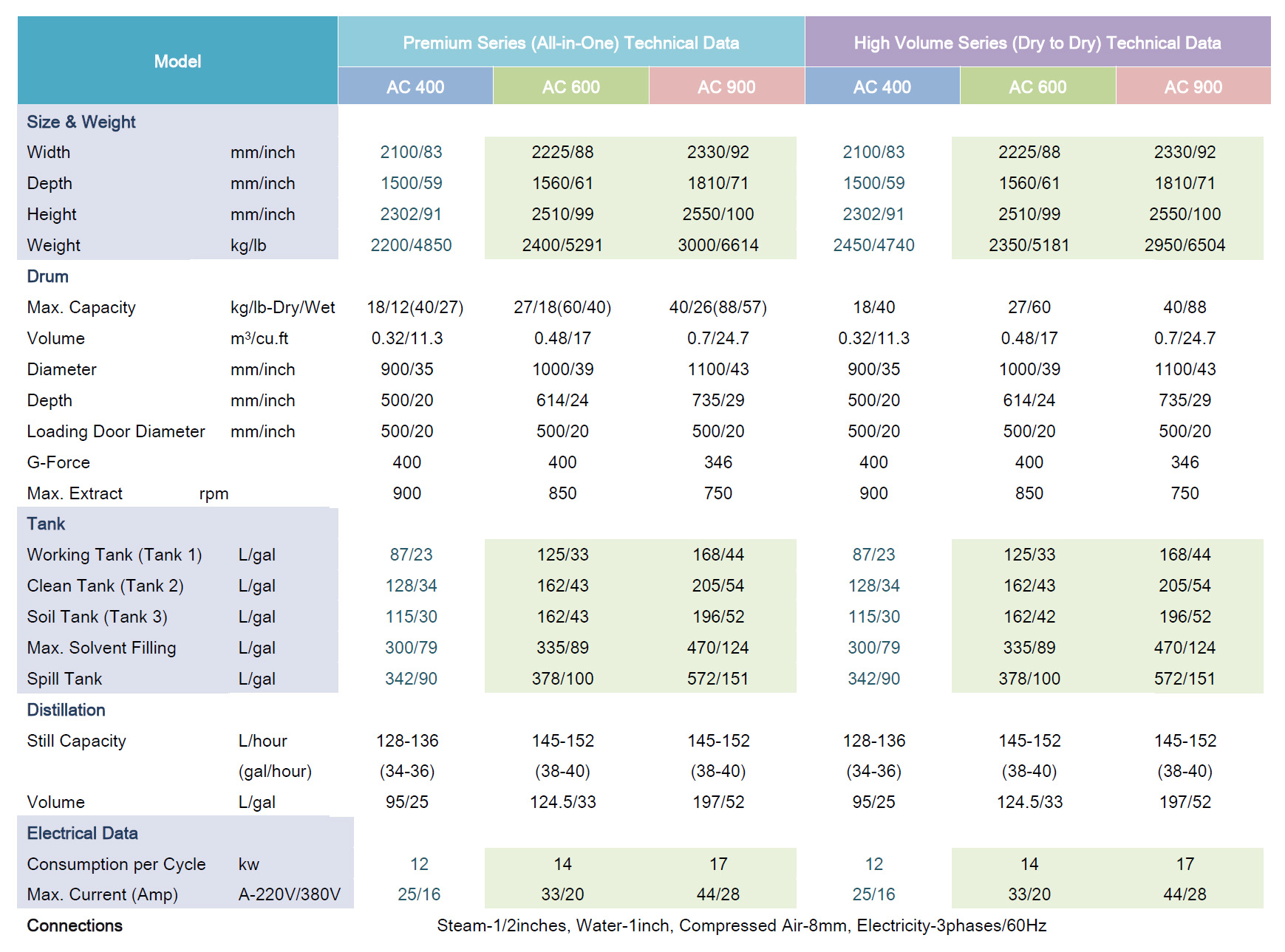This screenshot has height=952, width=1285.
Task: Select the Electrical Data section heading
Action: pos(83,833)
